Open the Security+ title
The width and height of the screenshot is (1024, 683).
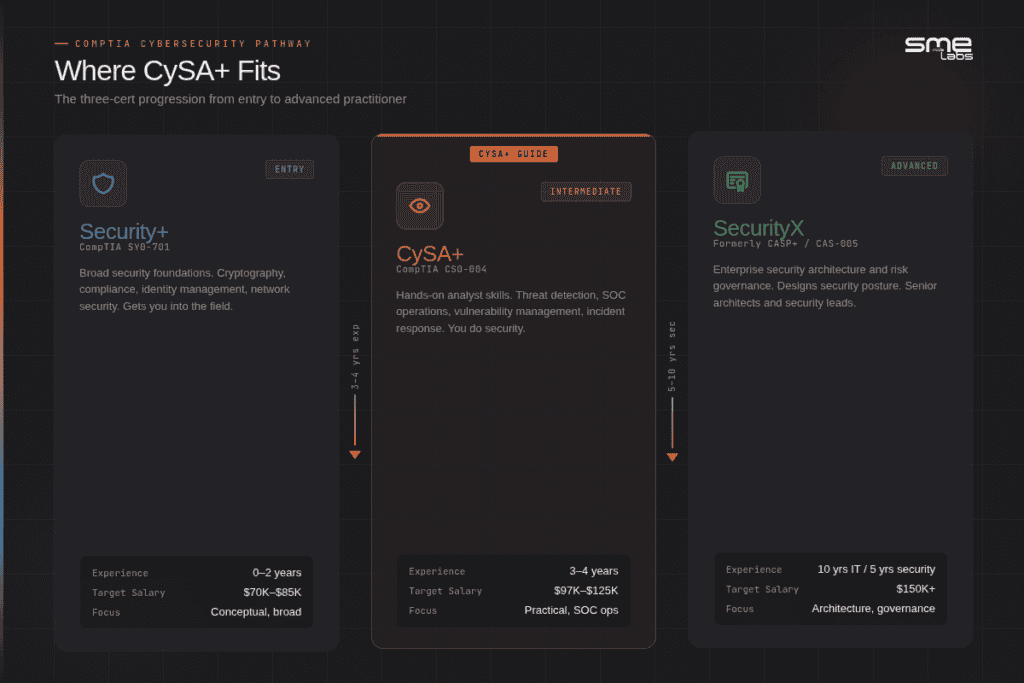[x=123, y=231]
